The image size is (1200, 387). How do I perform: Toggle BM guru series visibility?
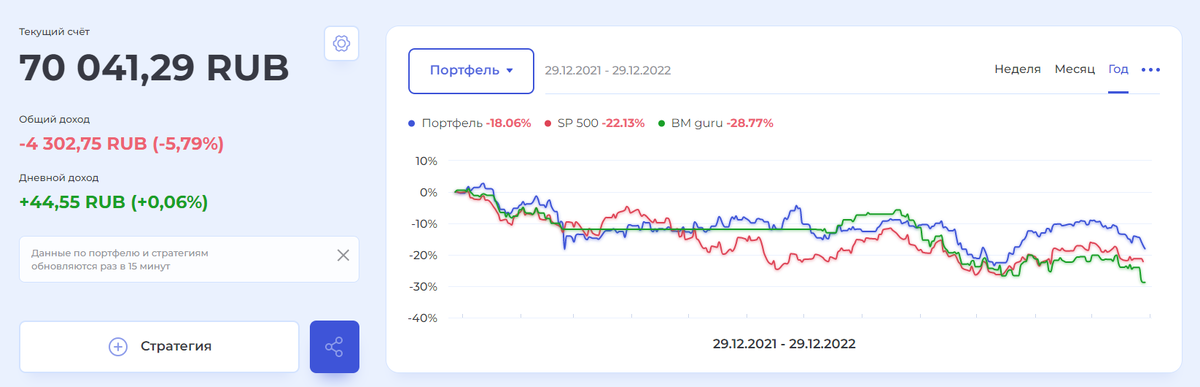click(715, 123)
